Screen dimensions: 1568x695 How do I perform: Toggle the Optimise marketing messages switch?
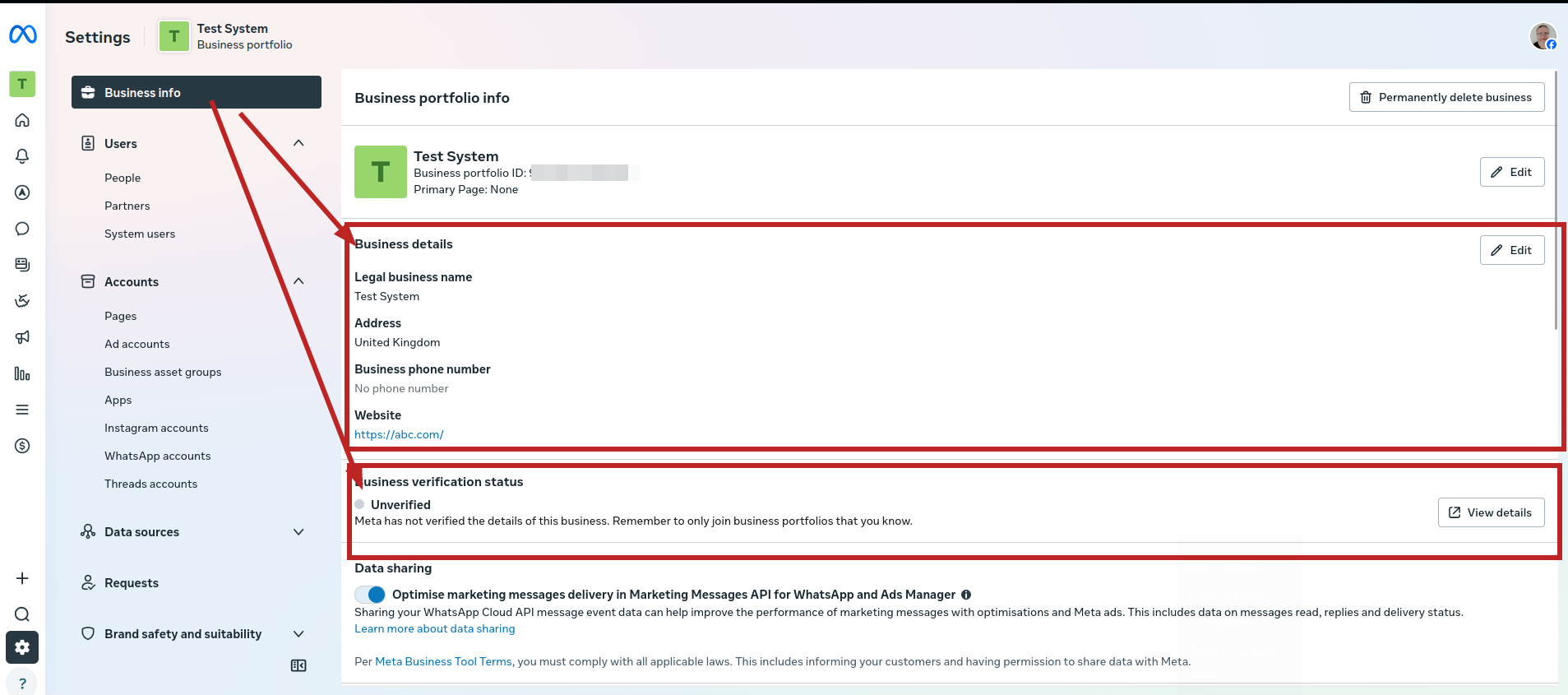(370, 595)
